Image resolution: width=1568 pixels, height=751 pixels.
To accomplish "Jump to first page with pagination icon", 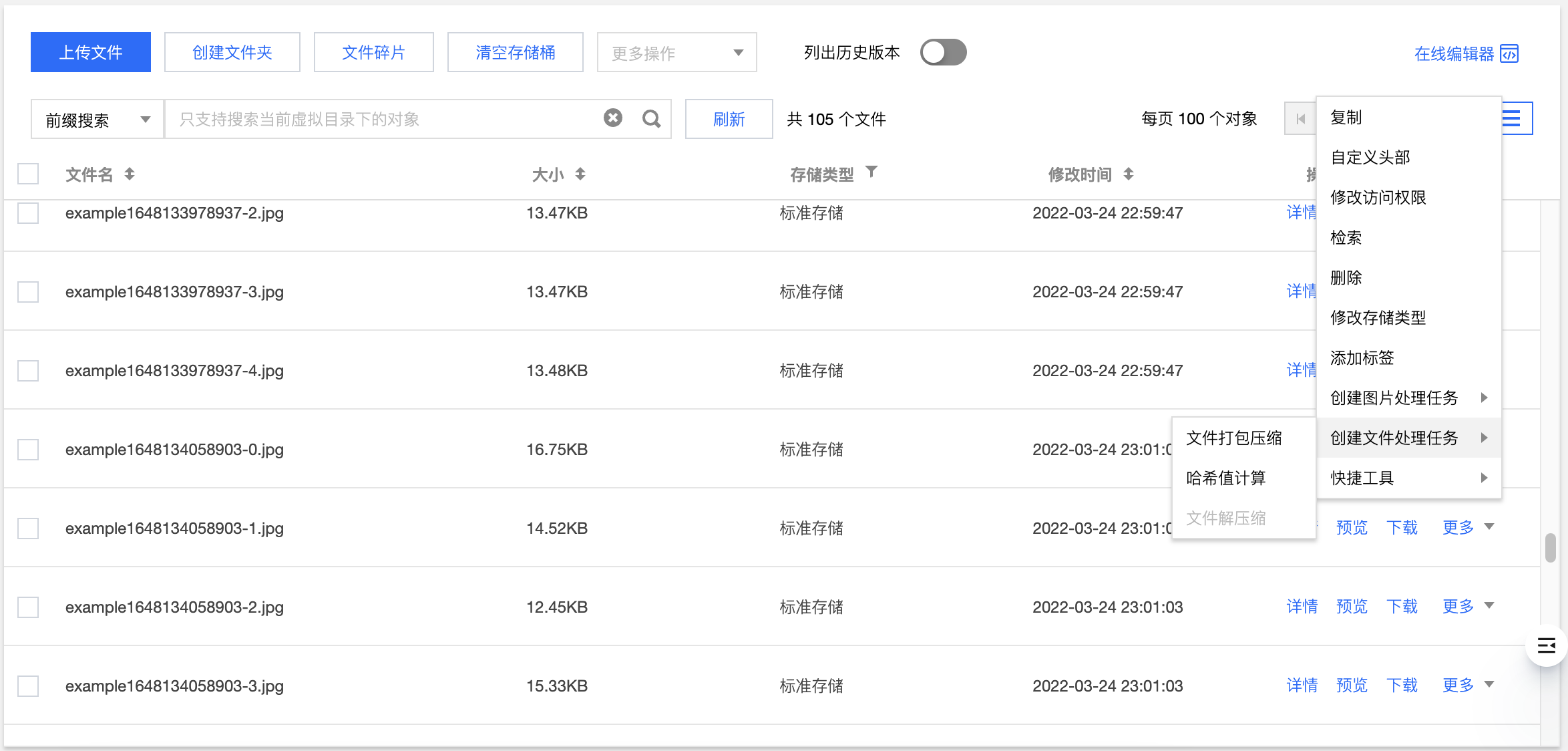I will (1301, 118).
